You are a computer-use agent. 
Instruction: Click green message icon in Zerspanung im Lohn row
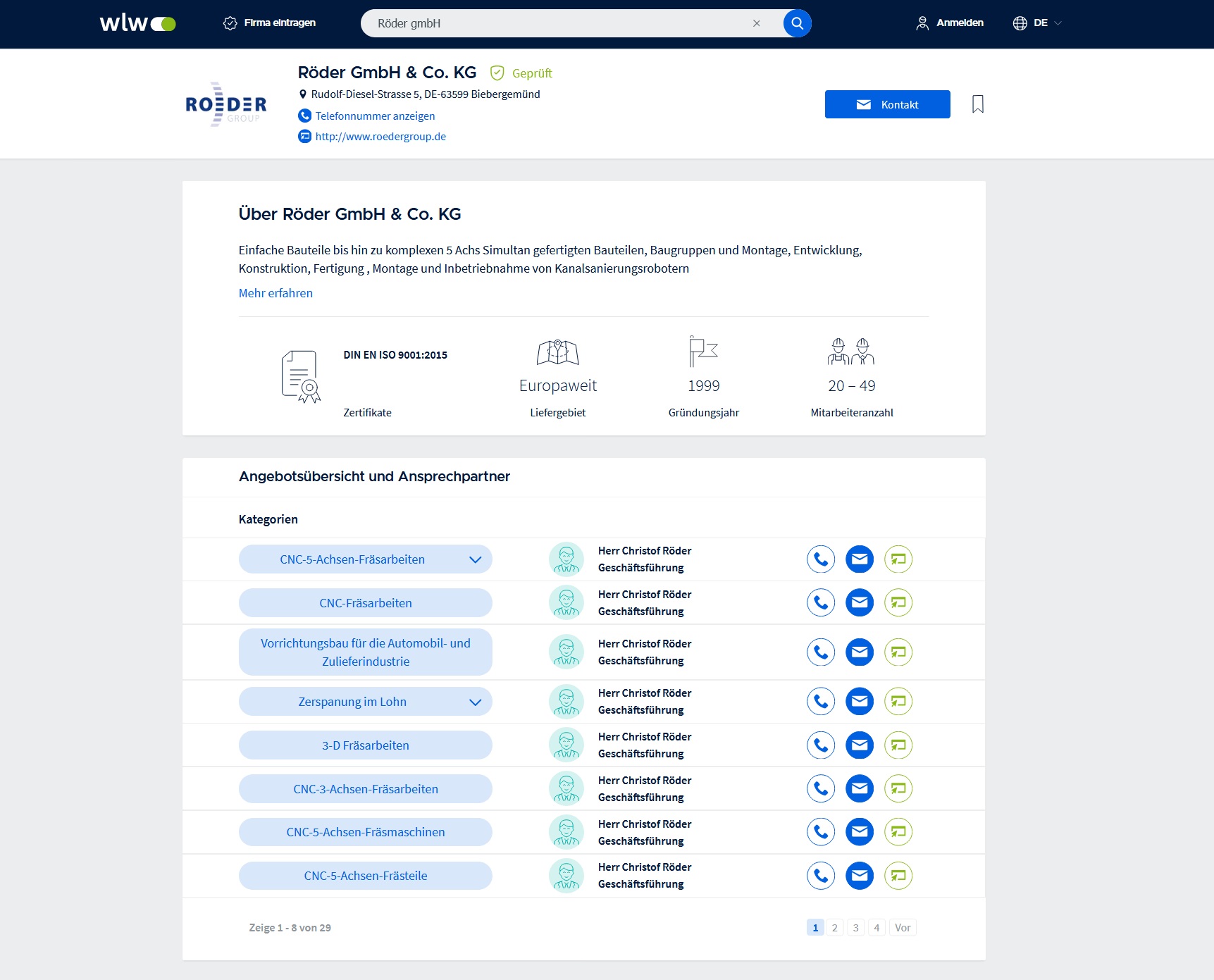[x=898, y=701]
